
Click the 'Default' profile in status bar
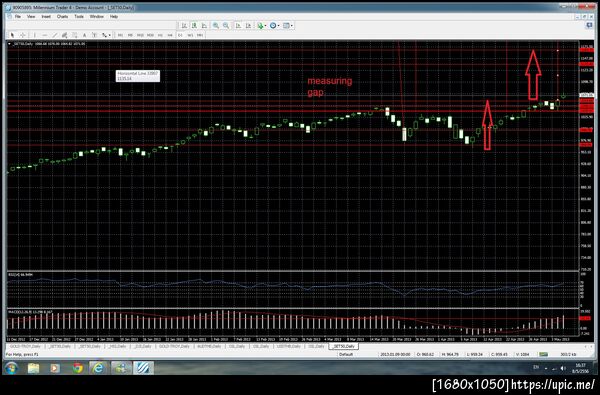click(346, 354)
